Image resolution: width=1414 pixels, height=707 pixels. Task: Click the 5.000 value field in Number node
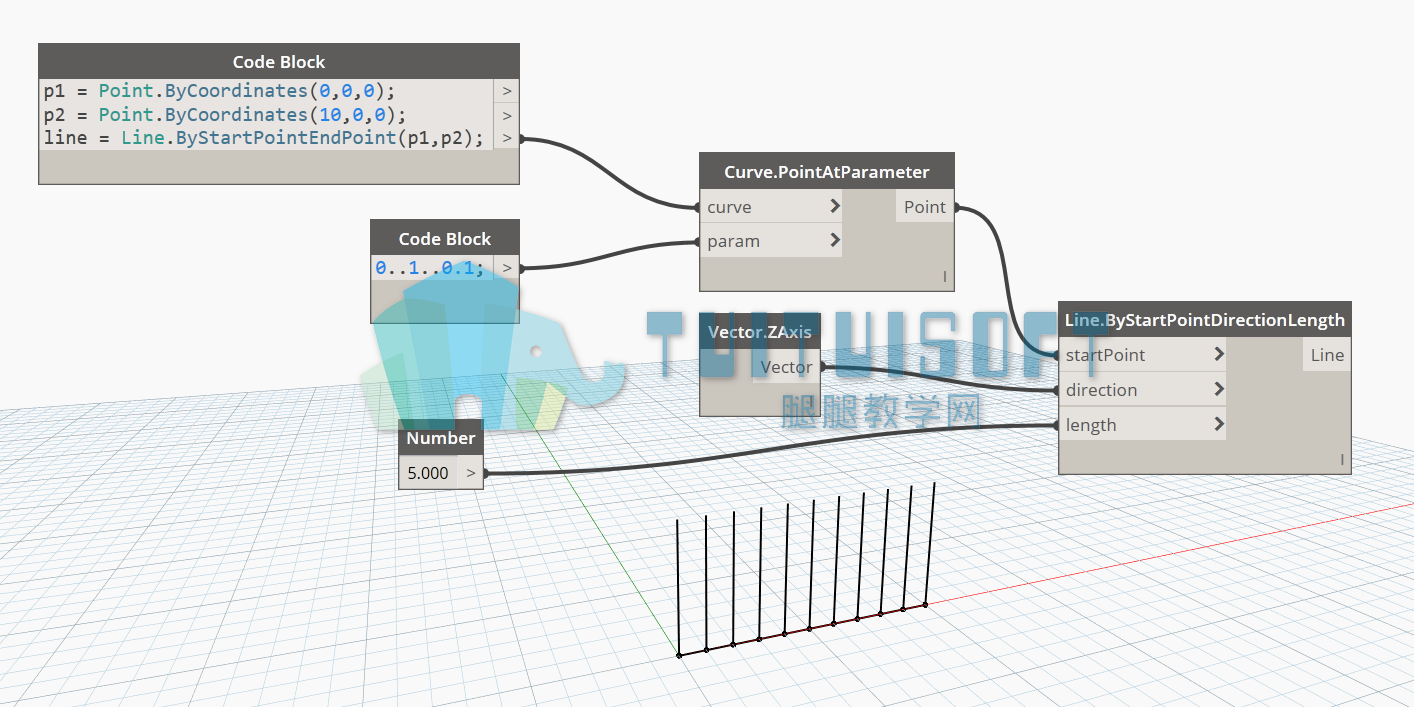coord(428,473)
